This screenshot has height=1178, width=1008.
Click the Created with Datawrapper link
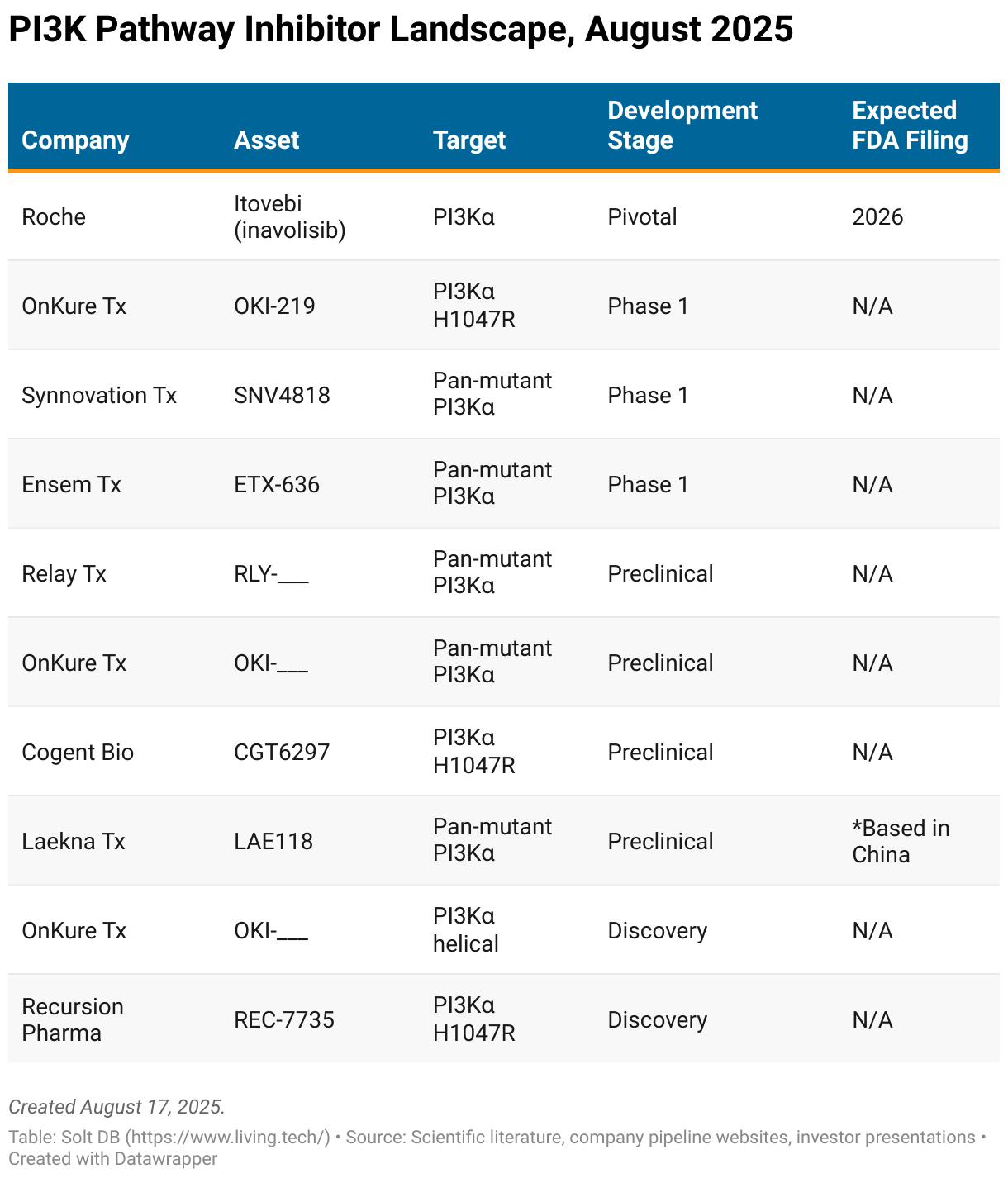(x=113, y=1159)
